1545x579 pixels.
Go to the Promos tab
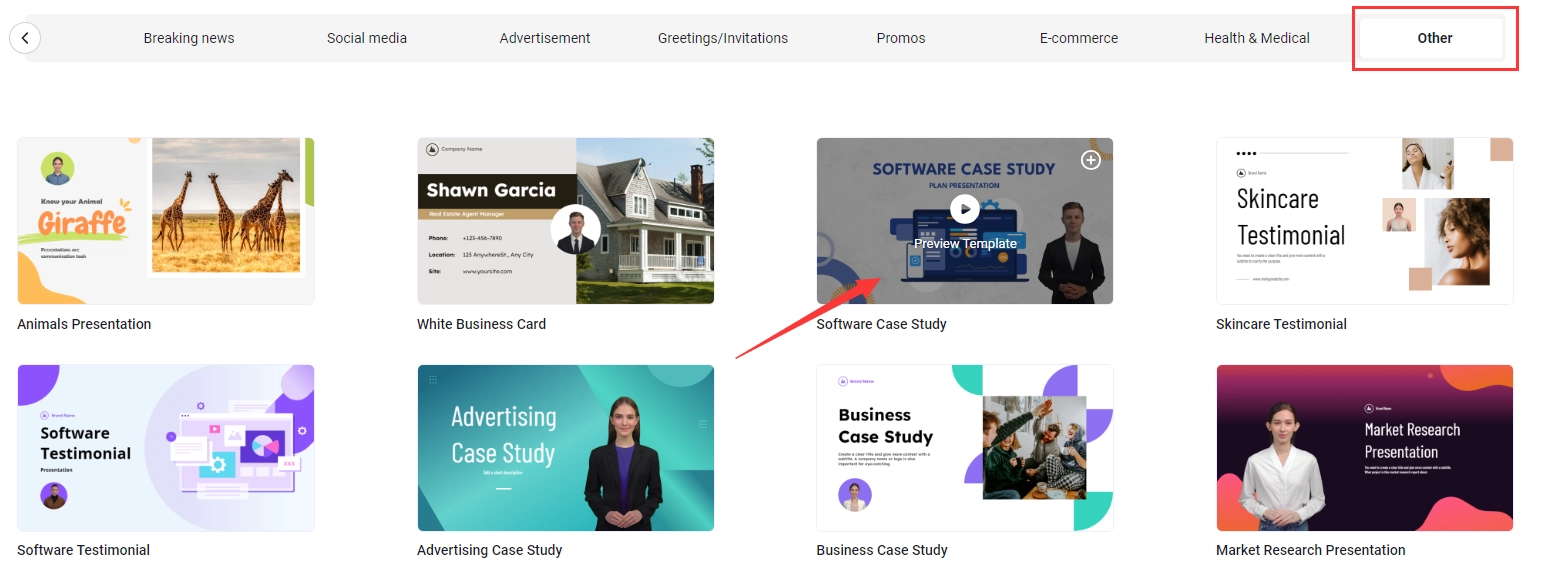(901, 38)
